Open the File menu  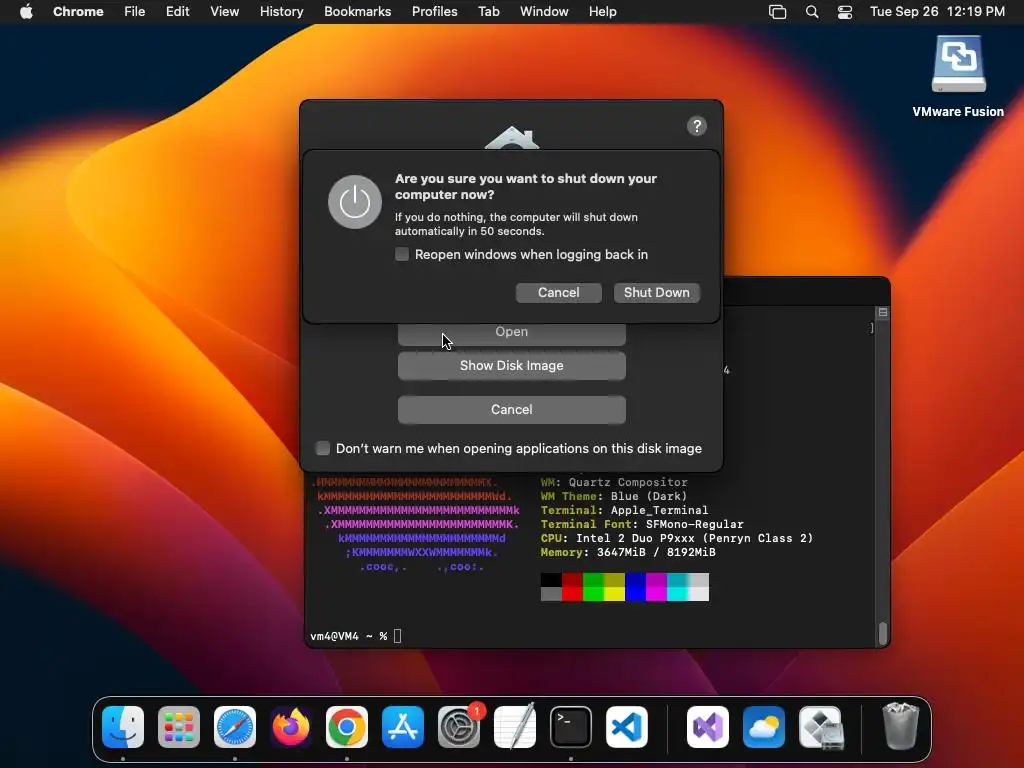[135, 12]
